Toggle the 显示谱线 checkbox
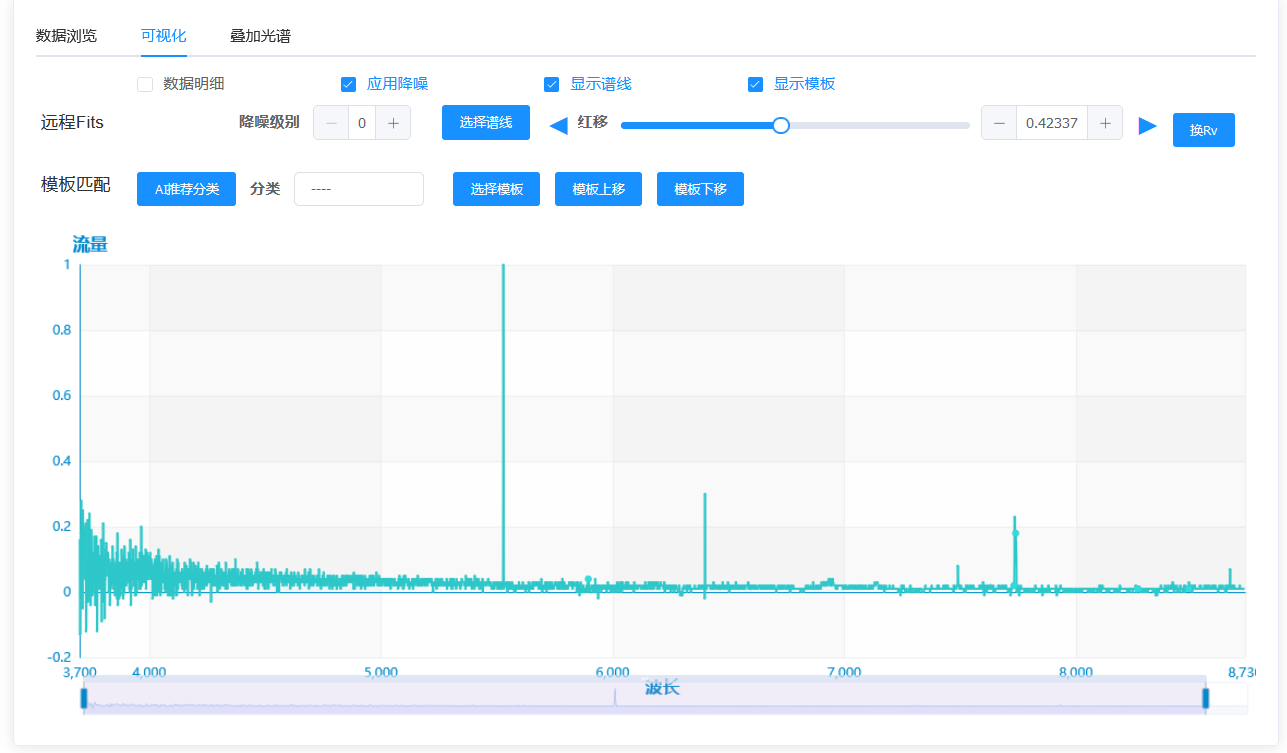Image resolution: width=1287 pixels, height=753 pixels. tap(551, 84)
